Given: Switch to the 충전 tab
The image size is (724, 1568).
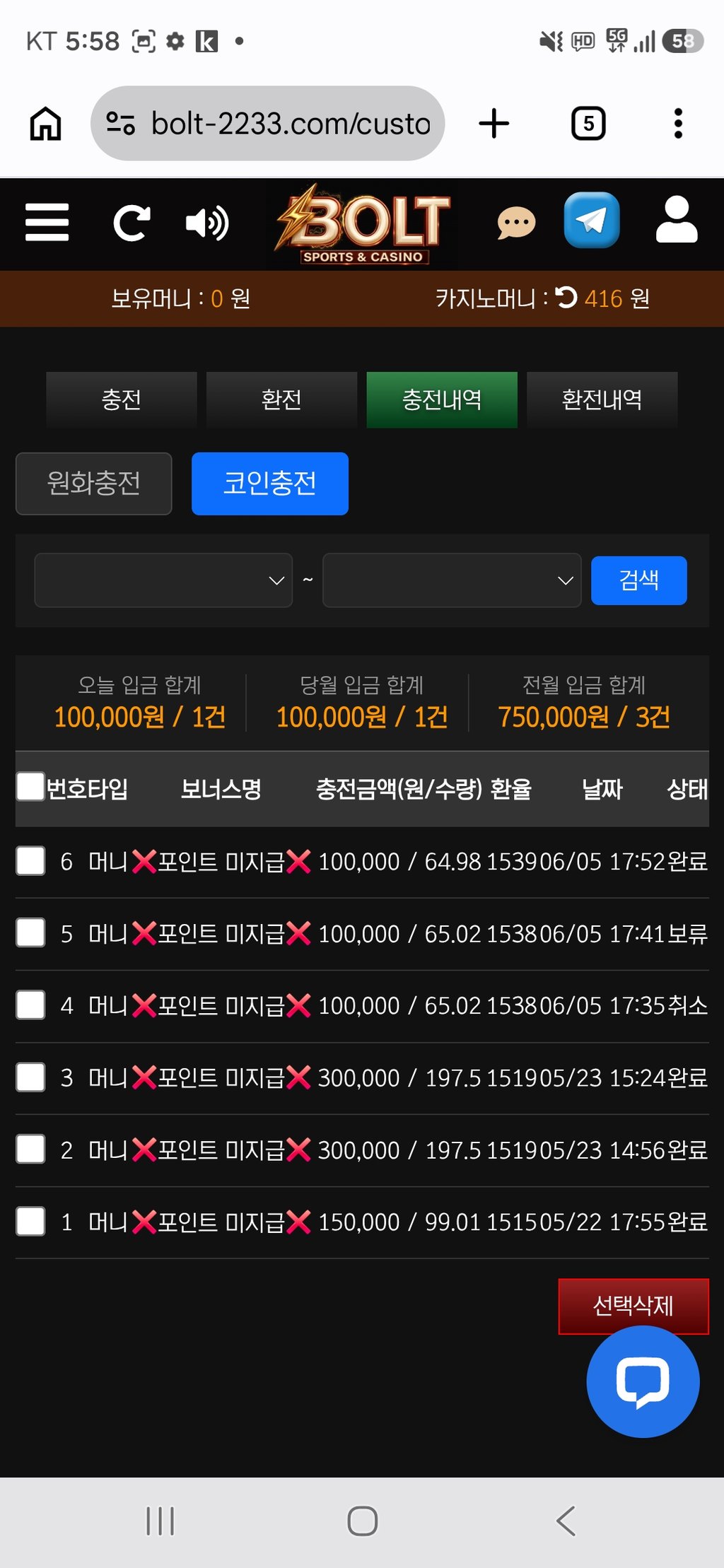Looking at the screenshot, I should coord(122,400).
